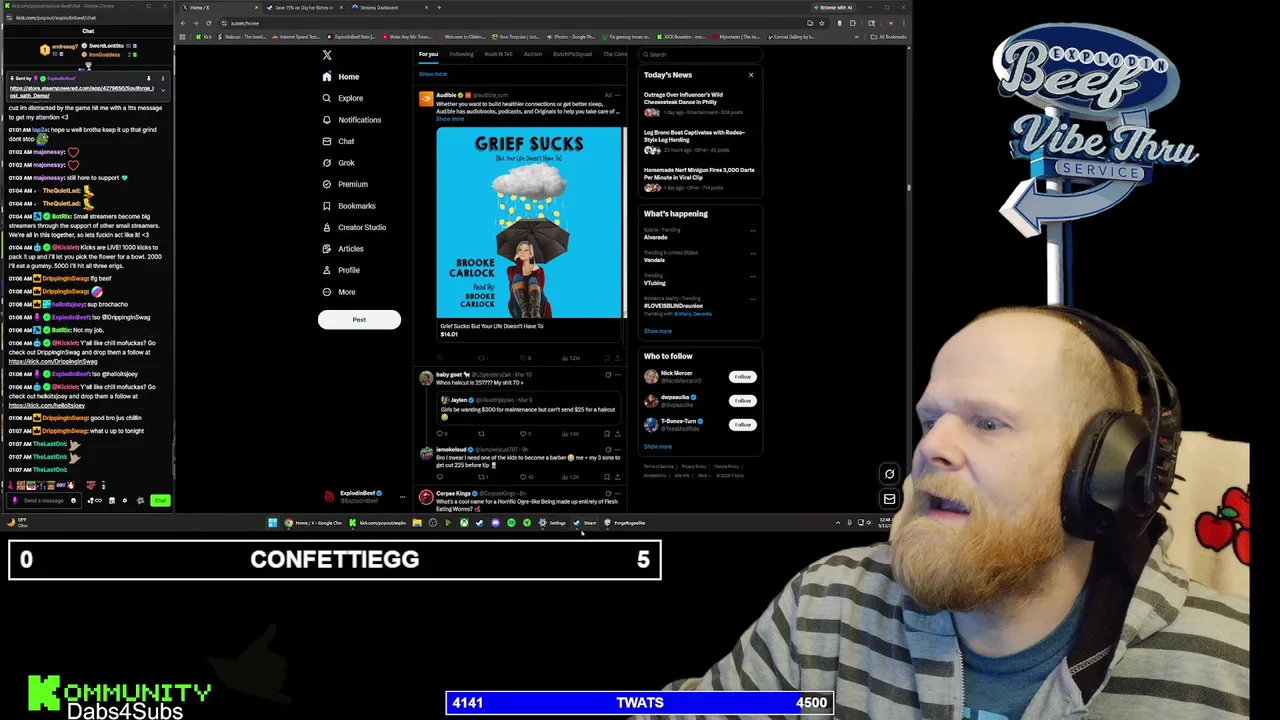Follow Nick Mercer
The height and width of the screenshot is (720, 1280).
[742, 377]
